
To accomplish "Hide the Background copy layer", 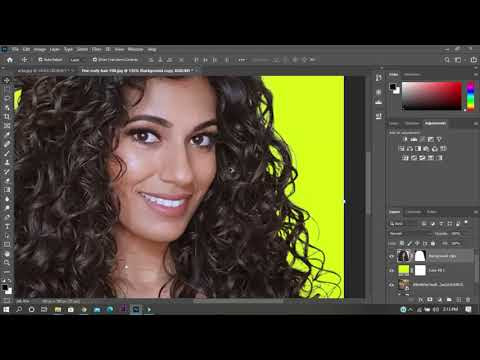I will click(392, 256).
